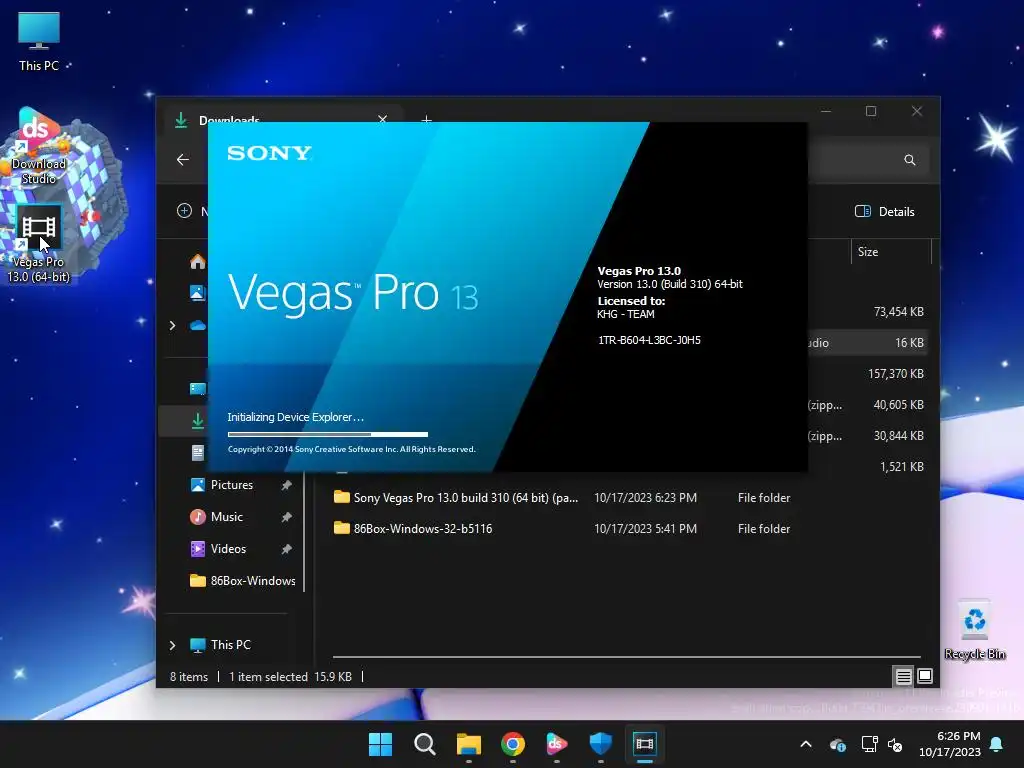
Task: Click the 30,844 KB size cell
Action: [x=899, y=436]
